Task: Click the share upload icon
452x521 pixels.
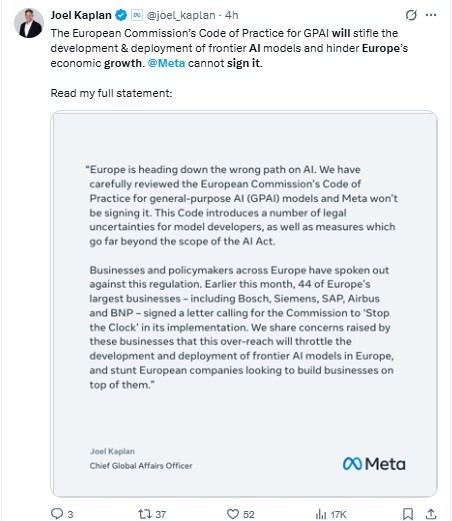Action: click(431, 514)
